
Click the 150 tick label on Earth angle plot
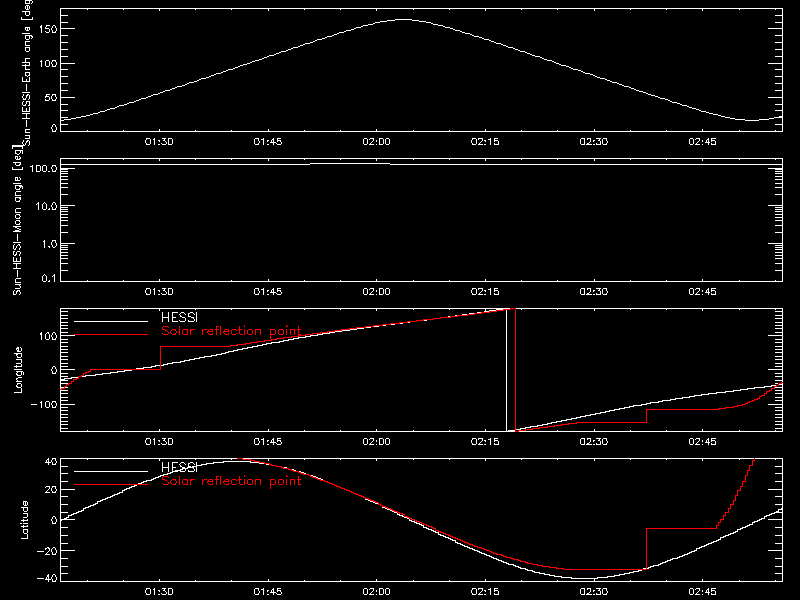point(48,29)
